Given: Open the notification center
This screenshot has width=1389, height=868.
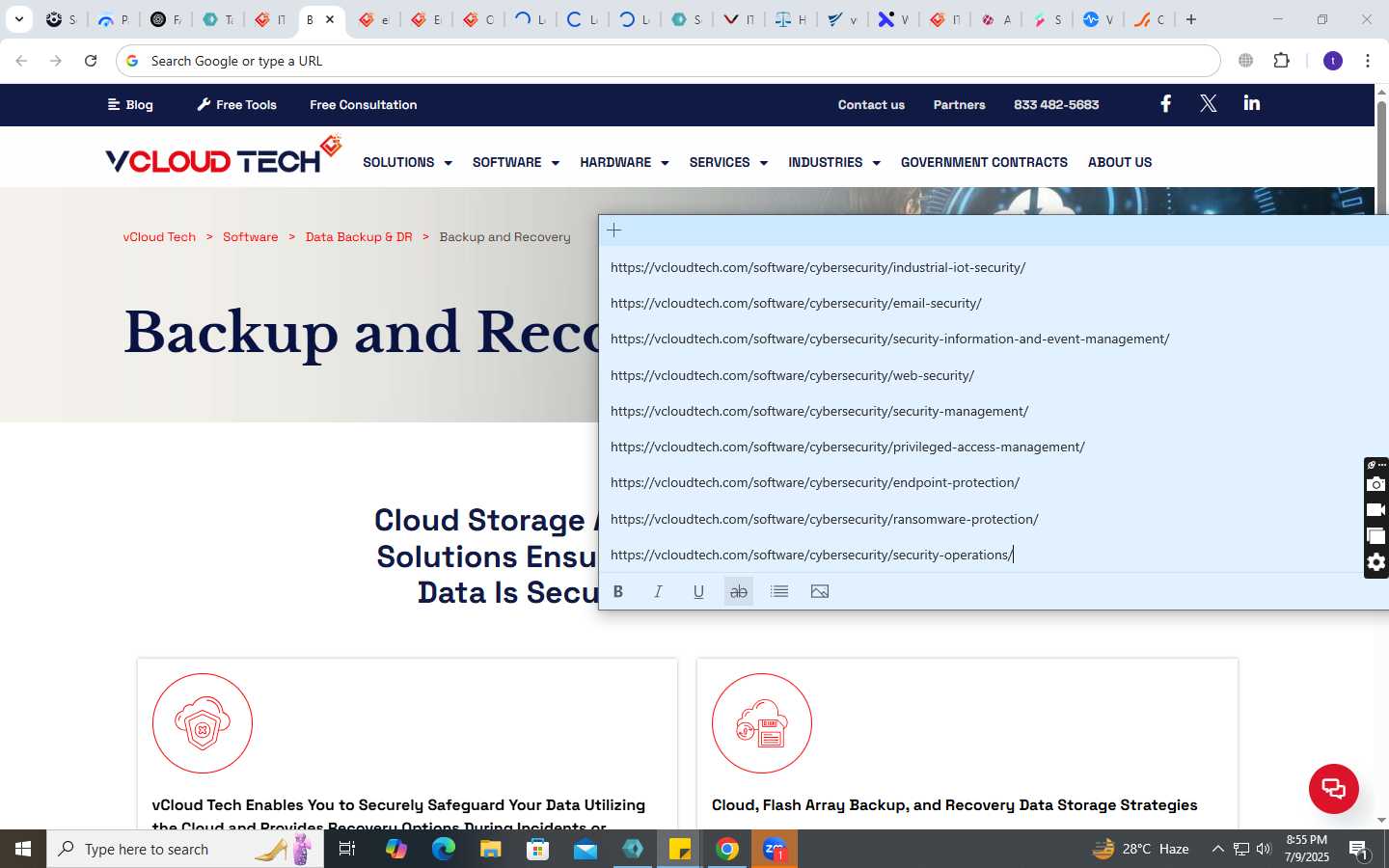Looking at the screenshot, I should (x=1359, y=850).
